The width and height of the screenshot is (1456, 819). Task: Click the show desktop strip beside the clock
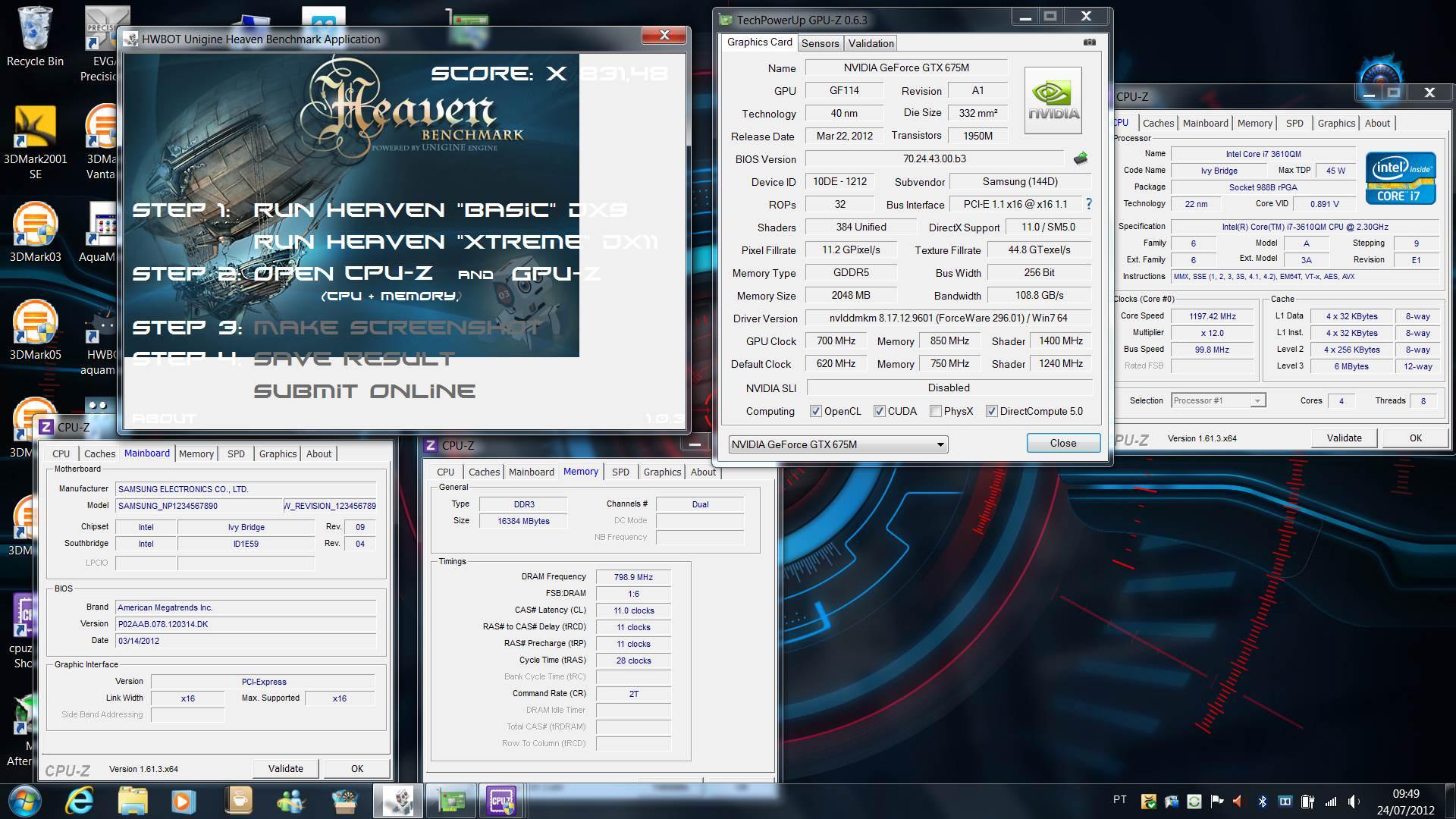[x=1450, y=801]
